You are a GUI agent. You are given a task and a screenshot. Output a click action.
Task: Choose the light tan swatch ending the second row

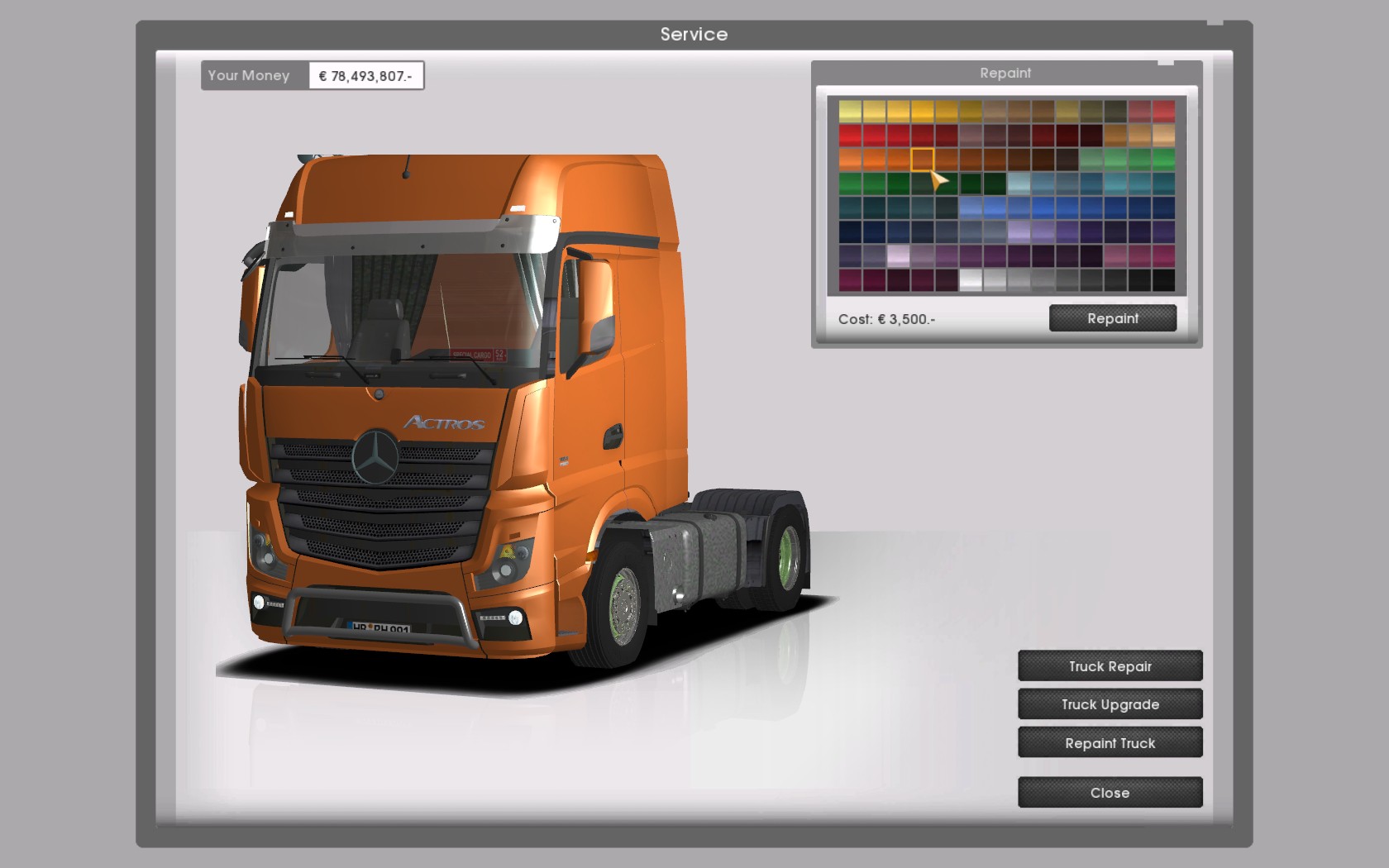[1163, 135]
